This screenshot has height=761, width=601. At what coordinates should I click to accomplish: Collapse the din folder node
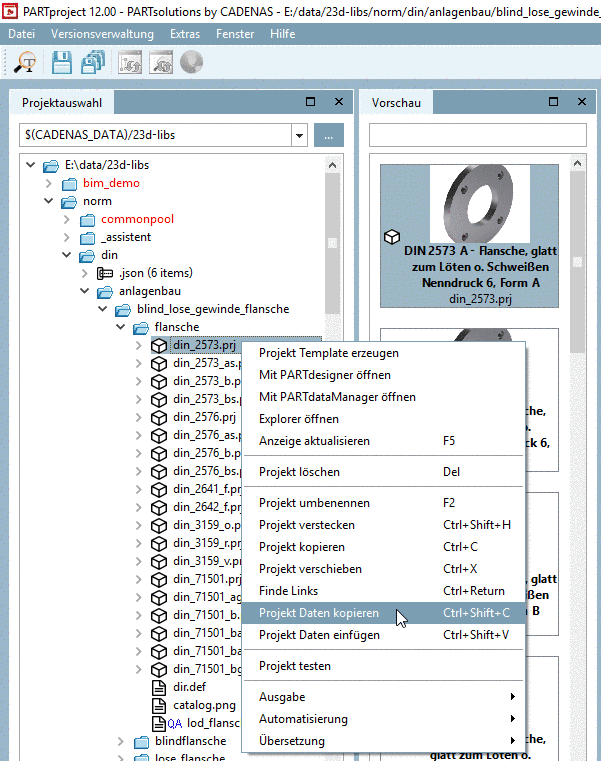(67, 255)
